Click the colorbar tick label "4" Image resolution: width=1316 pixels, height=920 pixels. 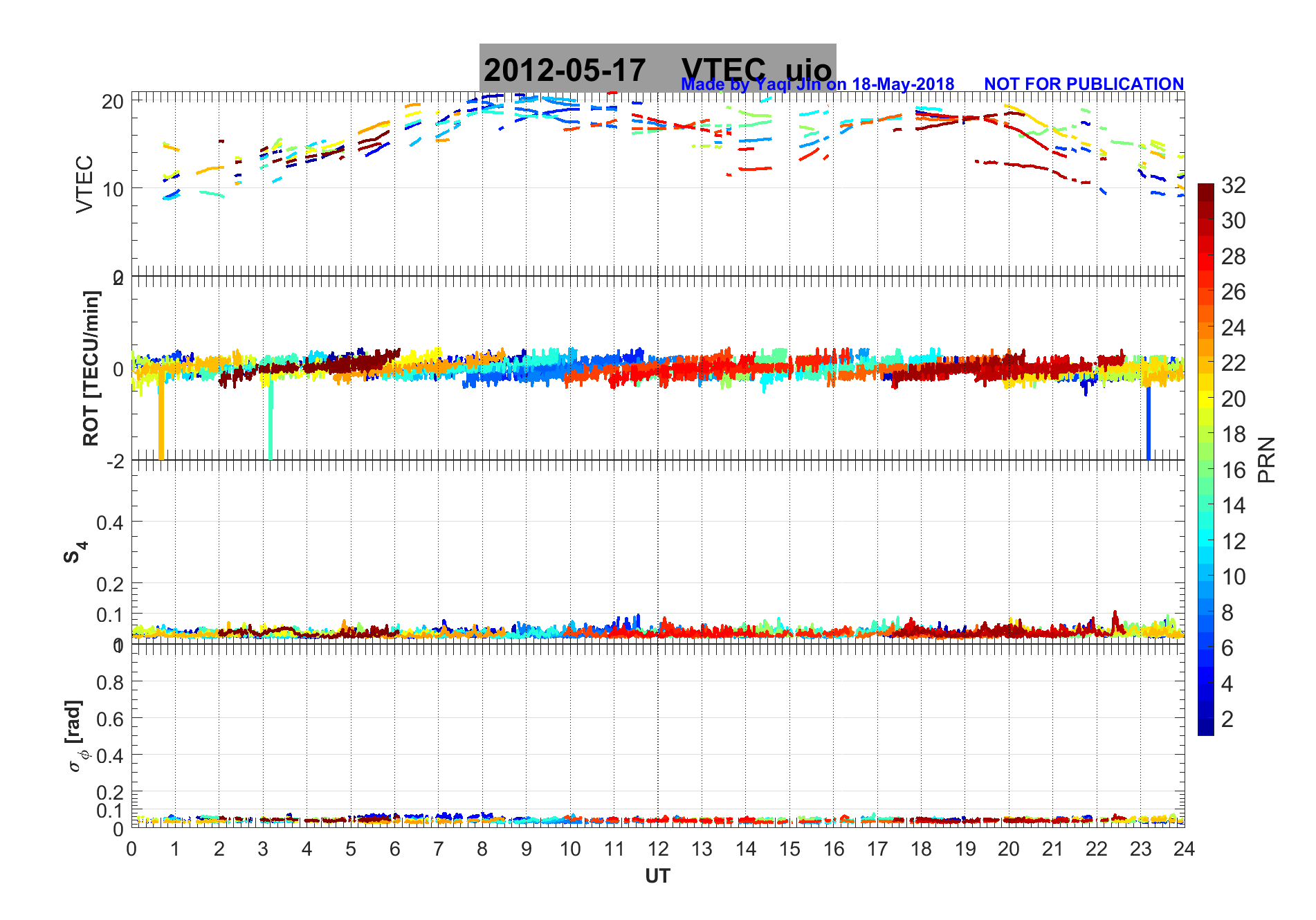click(x=1227, y=684)
